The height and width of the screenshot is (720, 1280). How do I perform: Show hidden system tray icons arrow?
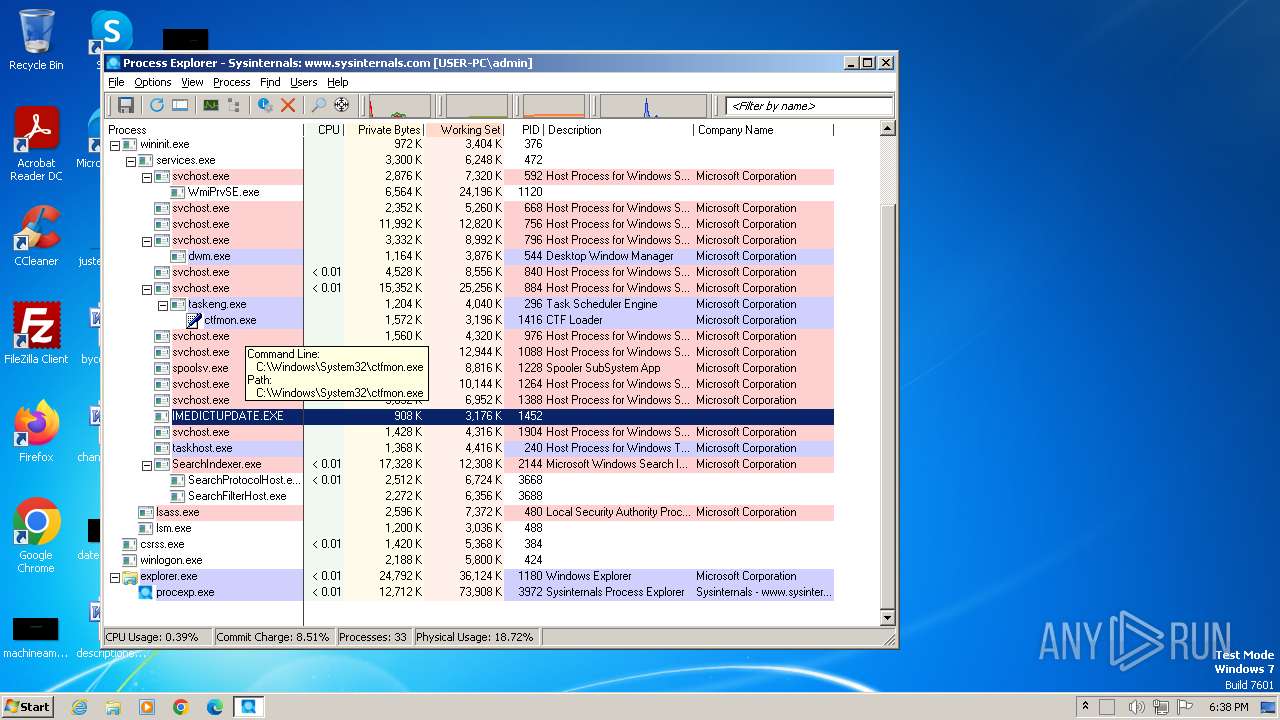[1085, 706]
